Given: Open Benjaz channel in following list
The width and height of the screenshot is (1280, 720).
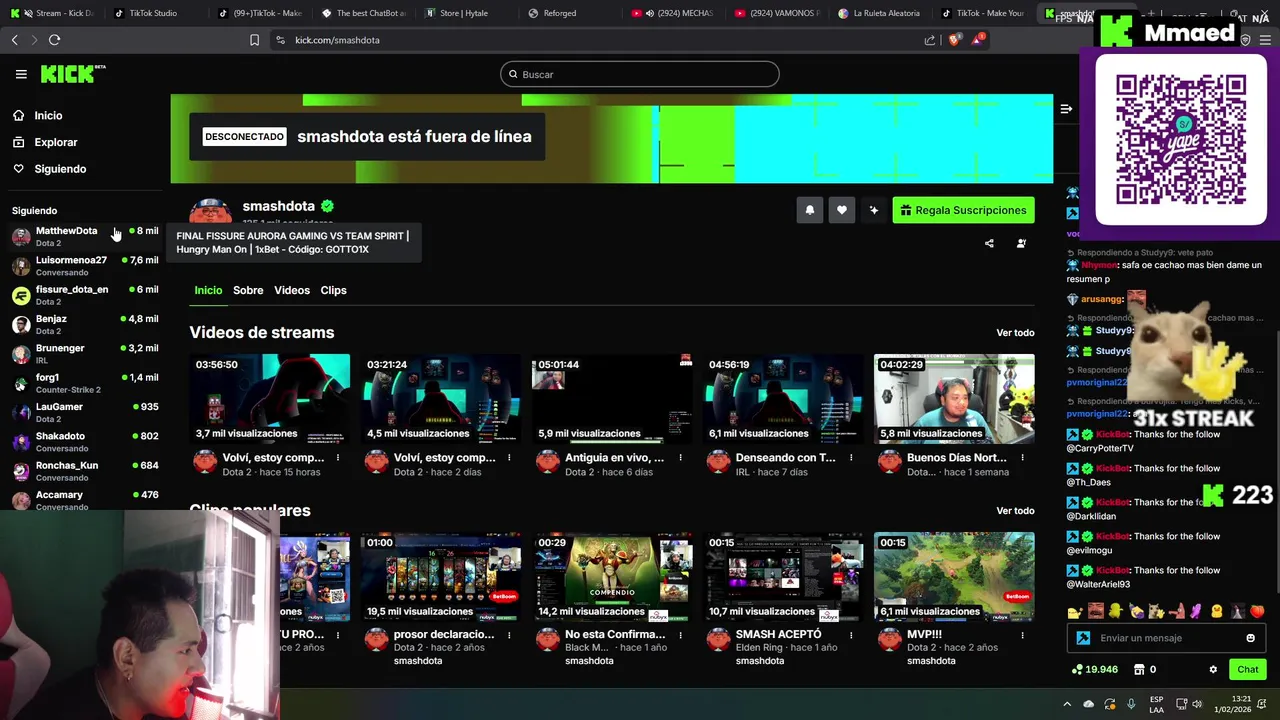Looking at the screenshot, I should 85,324.
